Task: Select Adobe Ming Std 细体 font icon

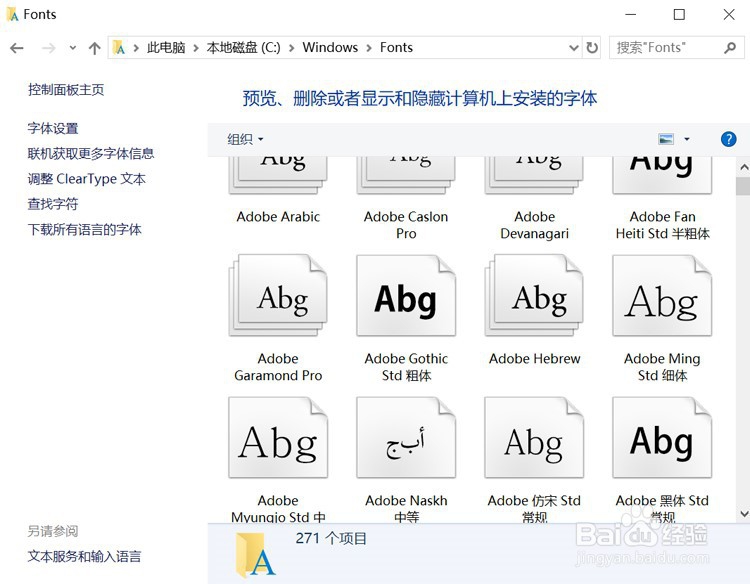Action: (x=662, y=295)
